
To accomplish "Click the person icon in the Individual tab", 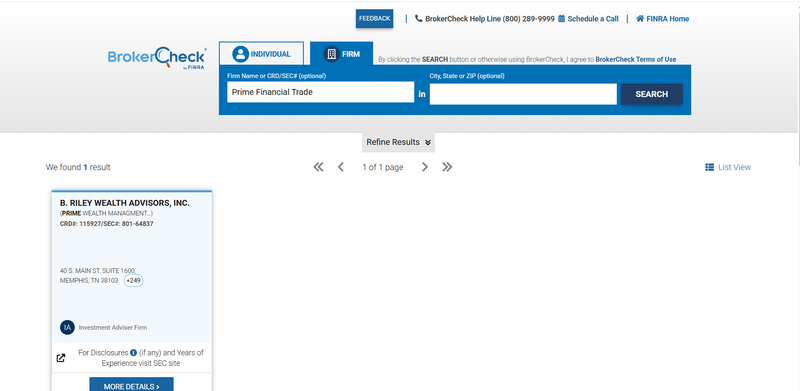I will (240, 54).
